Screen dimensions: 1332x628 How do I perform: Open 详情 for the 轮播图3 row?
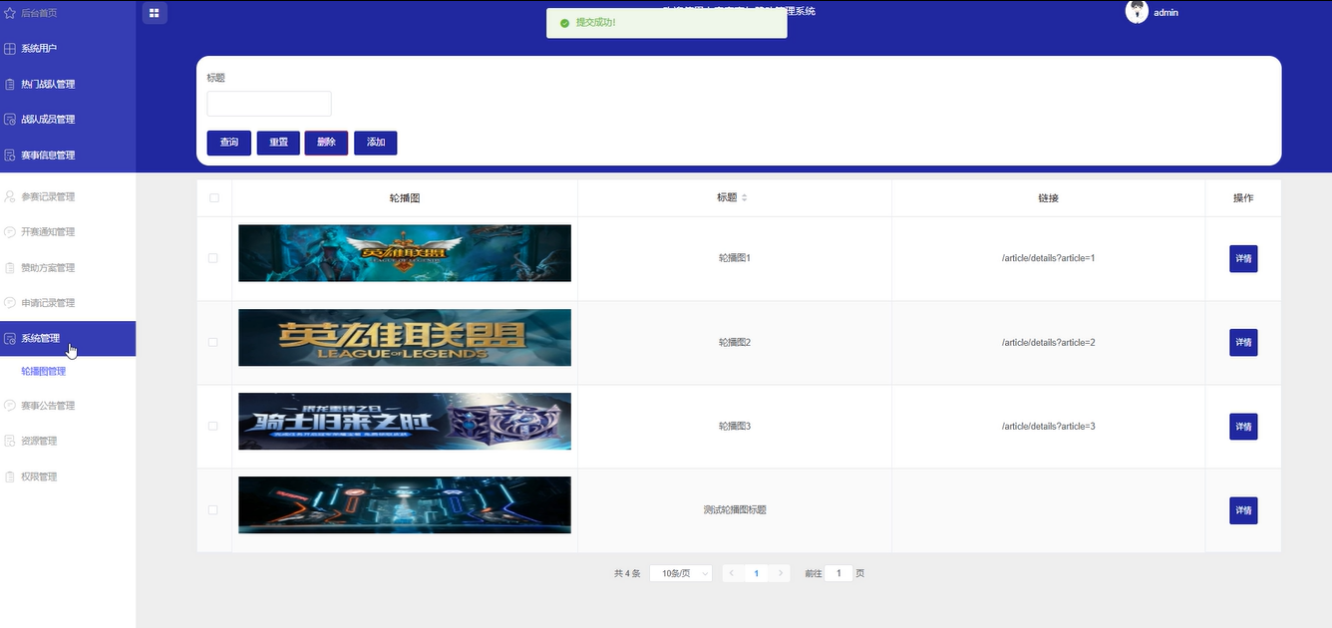tap(1243, 426)
